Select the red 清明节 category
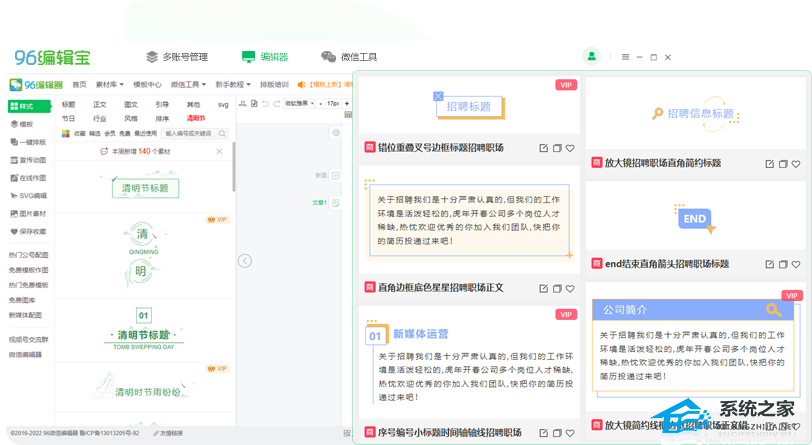Screen dimensions: 812x445 196,118
